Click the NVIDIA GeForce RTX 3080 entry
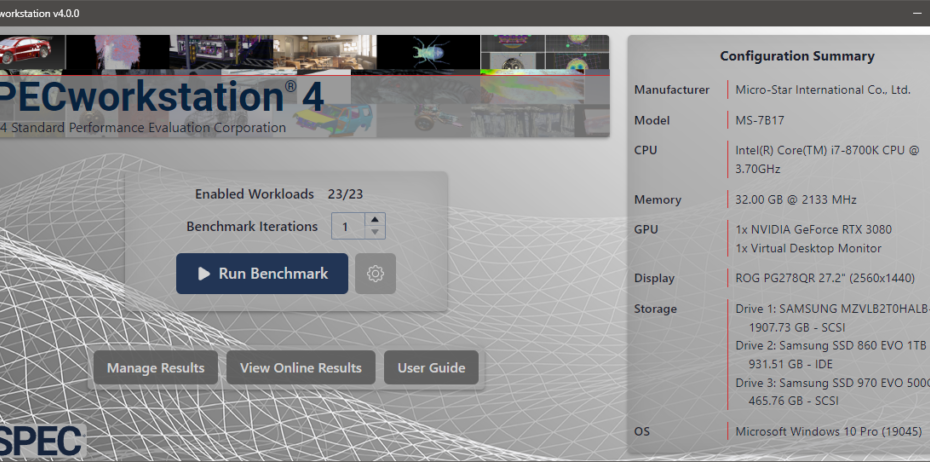930x462 pixels. pos(813,230)
